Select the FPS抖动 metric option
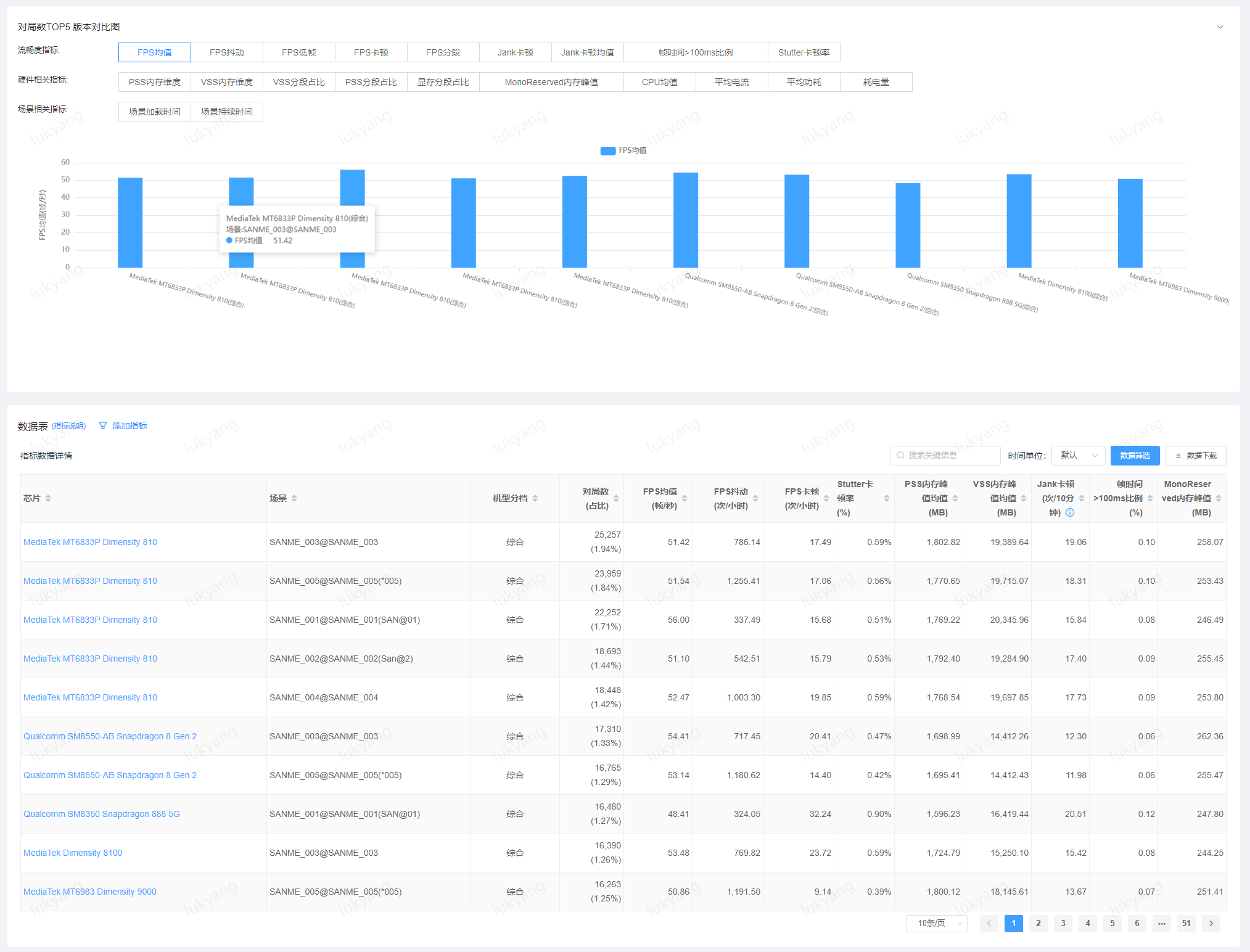This screenshot has width=1250, height=952. click(226, 52)
